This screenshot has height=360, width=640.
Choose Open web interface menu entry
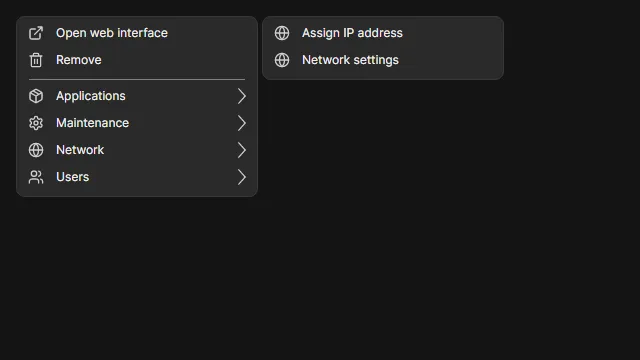(137, 33)
